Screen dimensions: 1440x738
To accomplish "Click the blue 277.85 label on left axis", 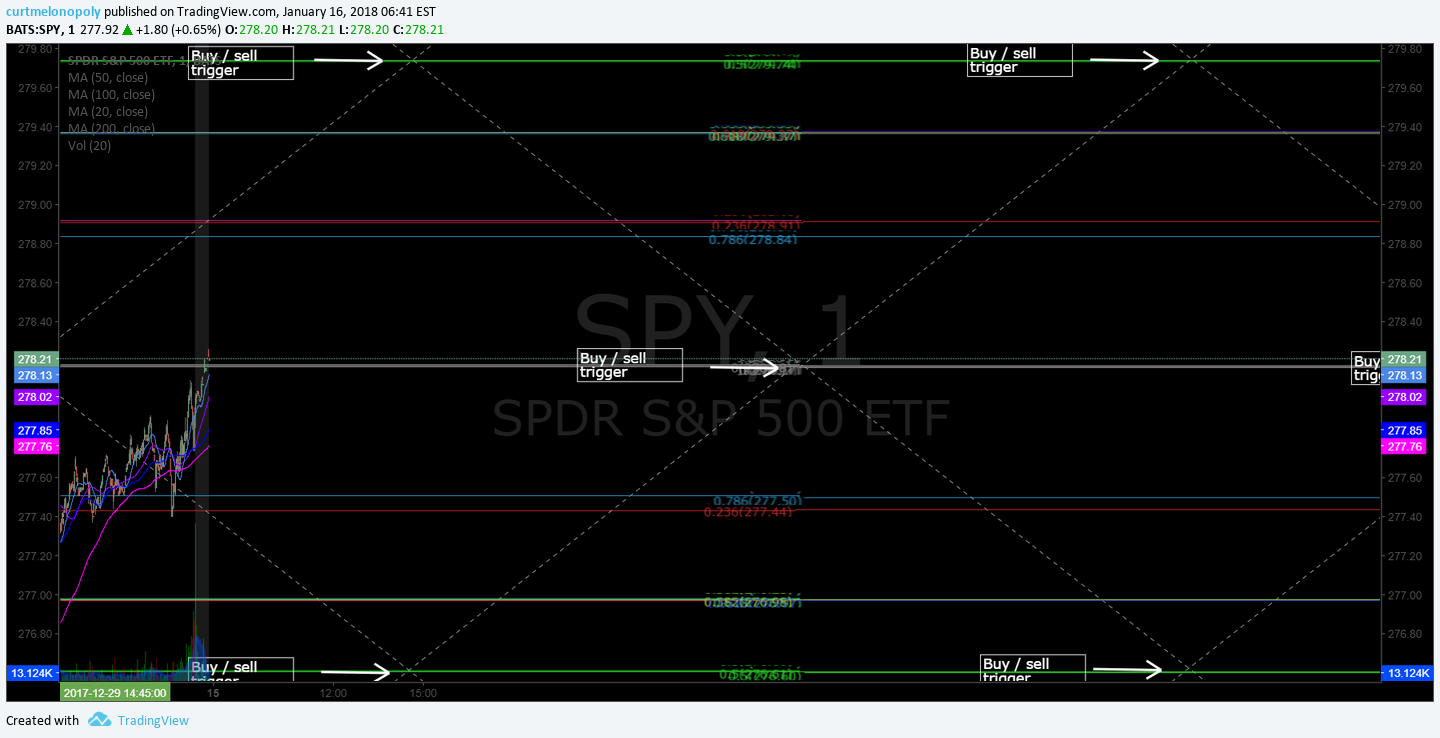I will pyautogui.click(x=34, y=430).
